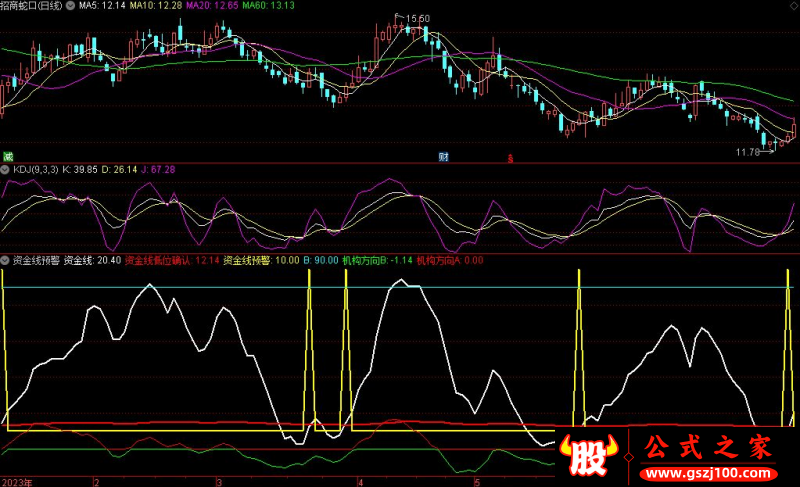
Task: Click the green 减 marker icon
Action: [7, 156]
